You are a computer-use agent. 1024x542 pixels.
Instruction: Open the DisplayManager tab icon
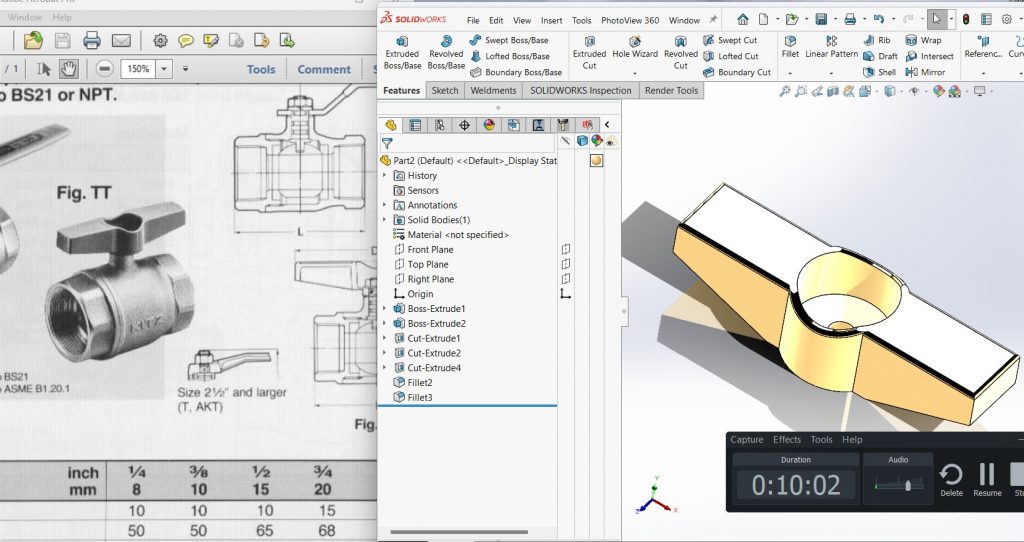(x=488, y=125)
